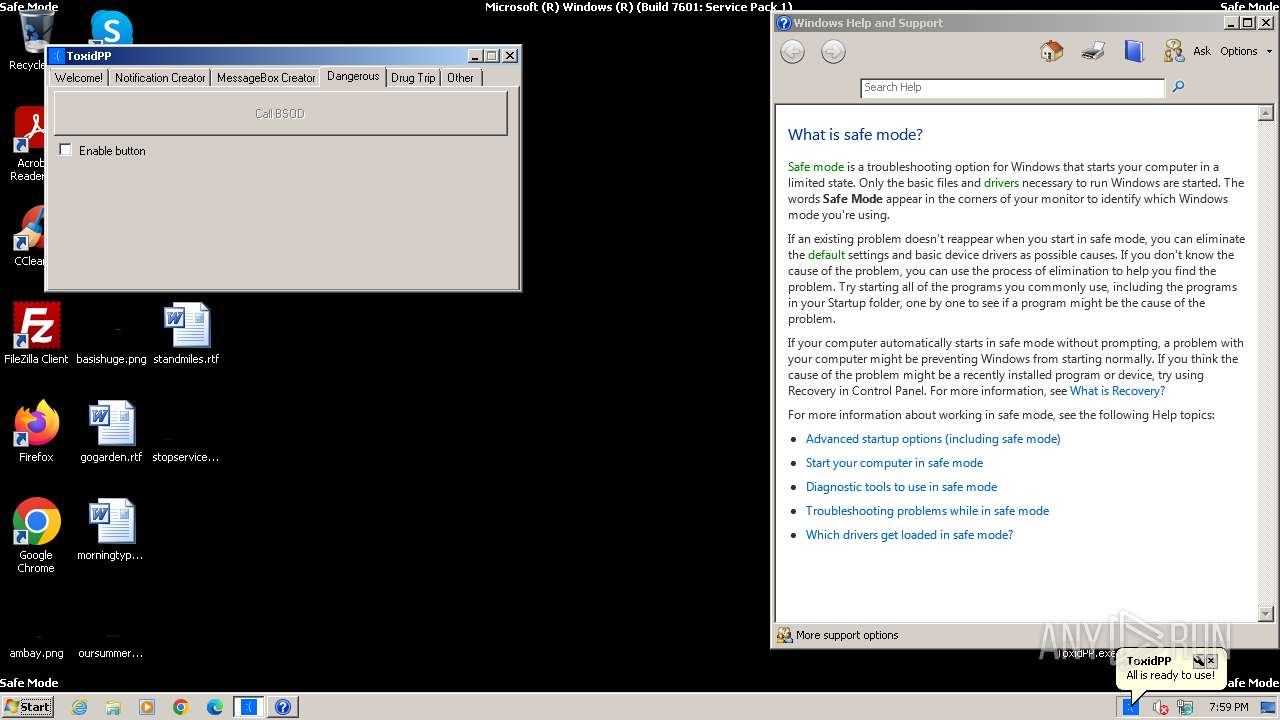Viewport: 1280px width, 720px height.
Task: Select the Dangerous tab
Action: pos(353,76)
